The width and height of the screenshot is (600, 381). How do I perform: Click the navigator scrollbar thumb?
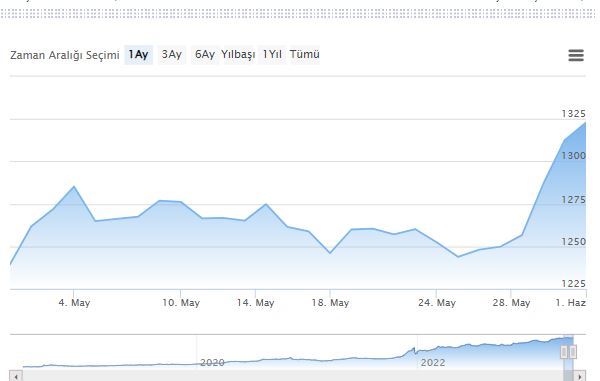(x=568, y=376)
